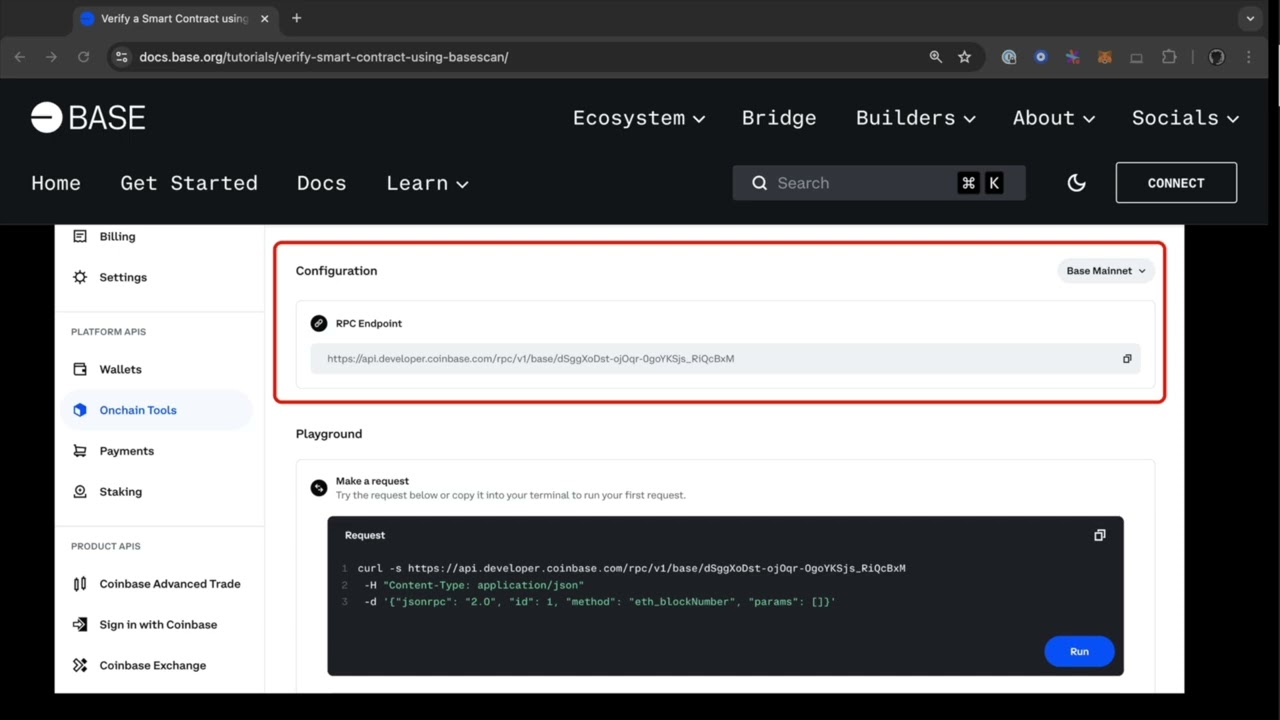This screenshot has height=720, width=1280.
Task: Click the RPC Endpoint link icon
Action: 319,323
